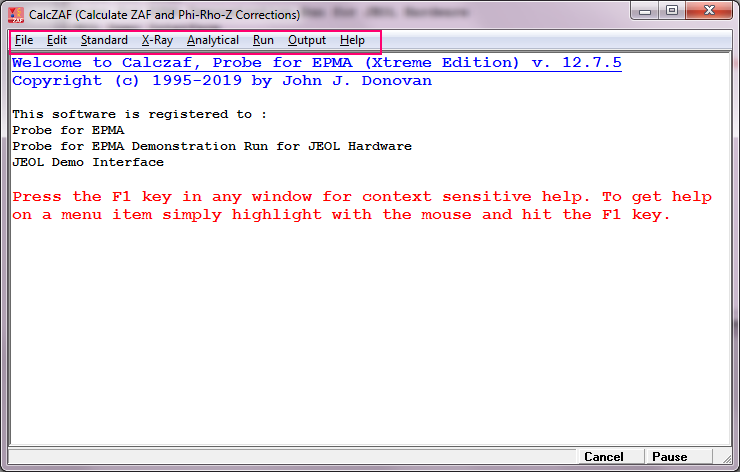740x472 pixels.
Task: Maximize the CalcZAF window
Action: click(x=671, y=11)
